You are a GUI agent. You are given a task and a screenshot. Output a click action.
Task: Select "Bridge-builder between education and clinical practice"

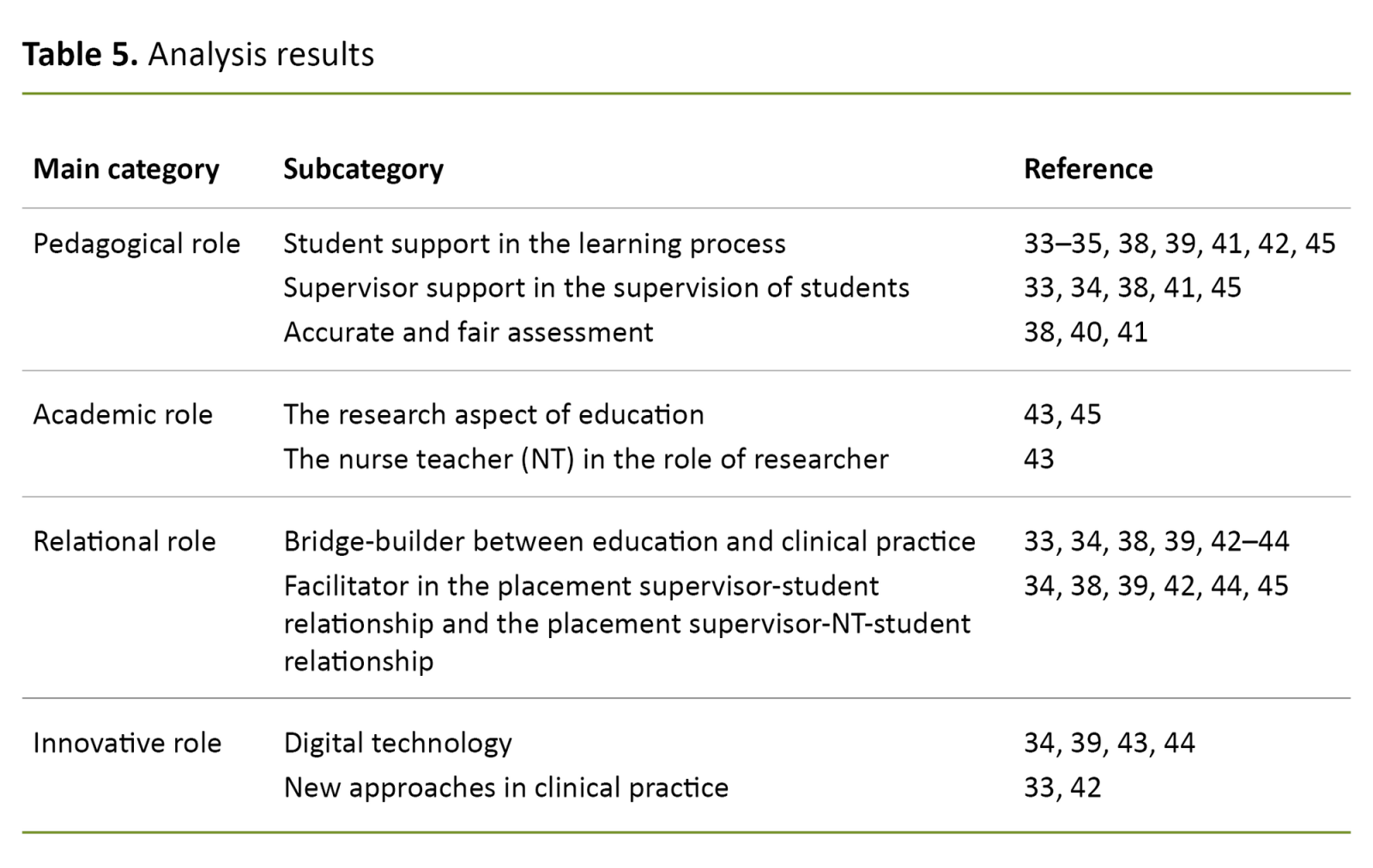[629, 541]
